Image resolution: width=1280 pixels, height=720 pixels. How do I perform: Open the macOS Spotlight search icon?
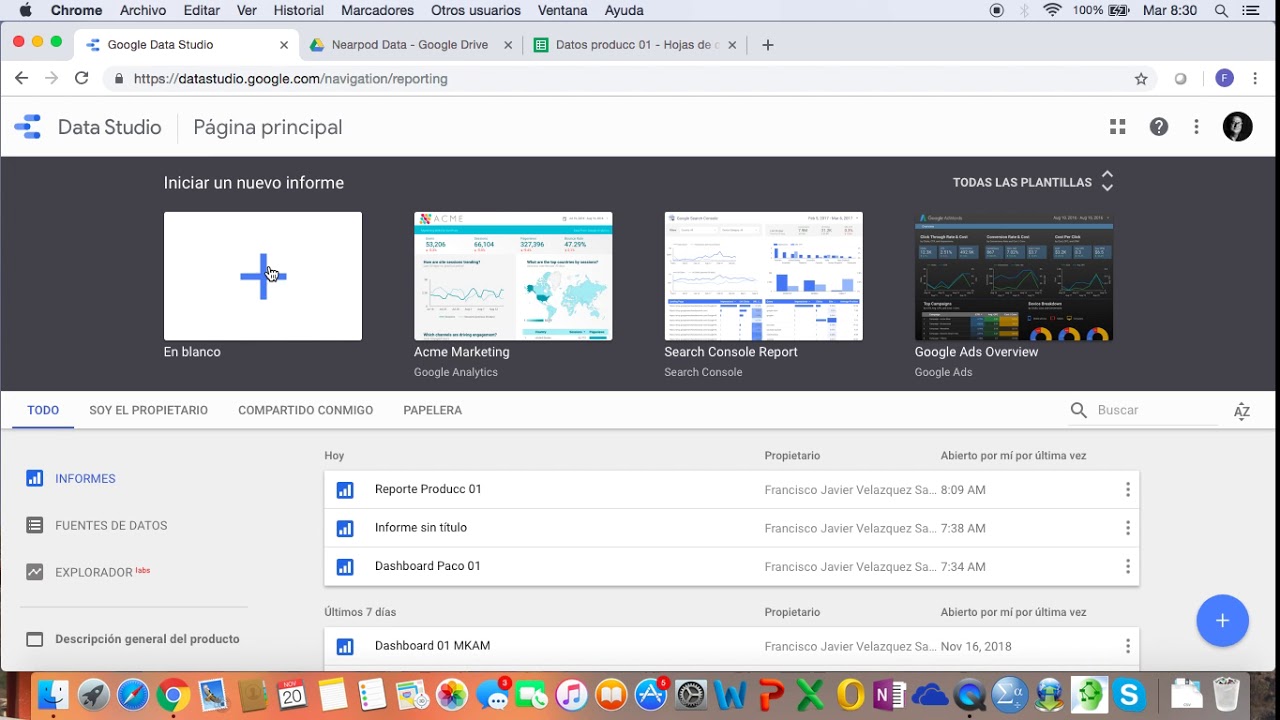(1221, 10)
